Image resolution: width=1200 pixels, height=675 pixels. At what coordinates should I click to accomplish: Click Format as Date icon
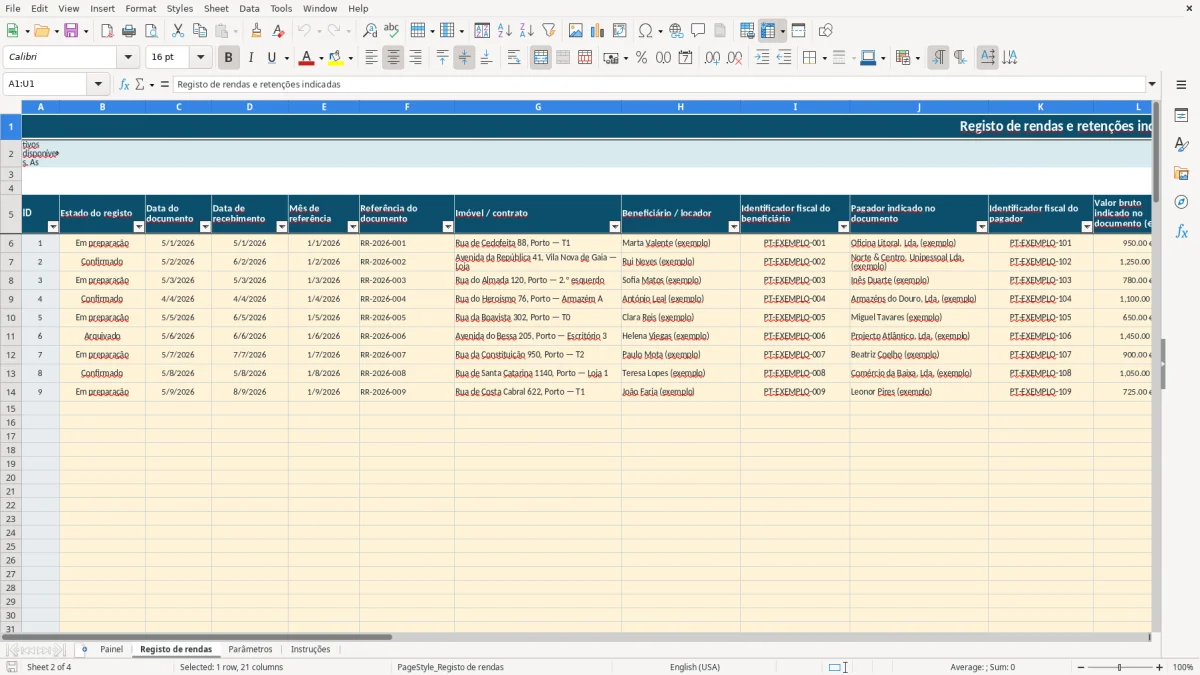[686, 58]
